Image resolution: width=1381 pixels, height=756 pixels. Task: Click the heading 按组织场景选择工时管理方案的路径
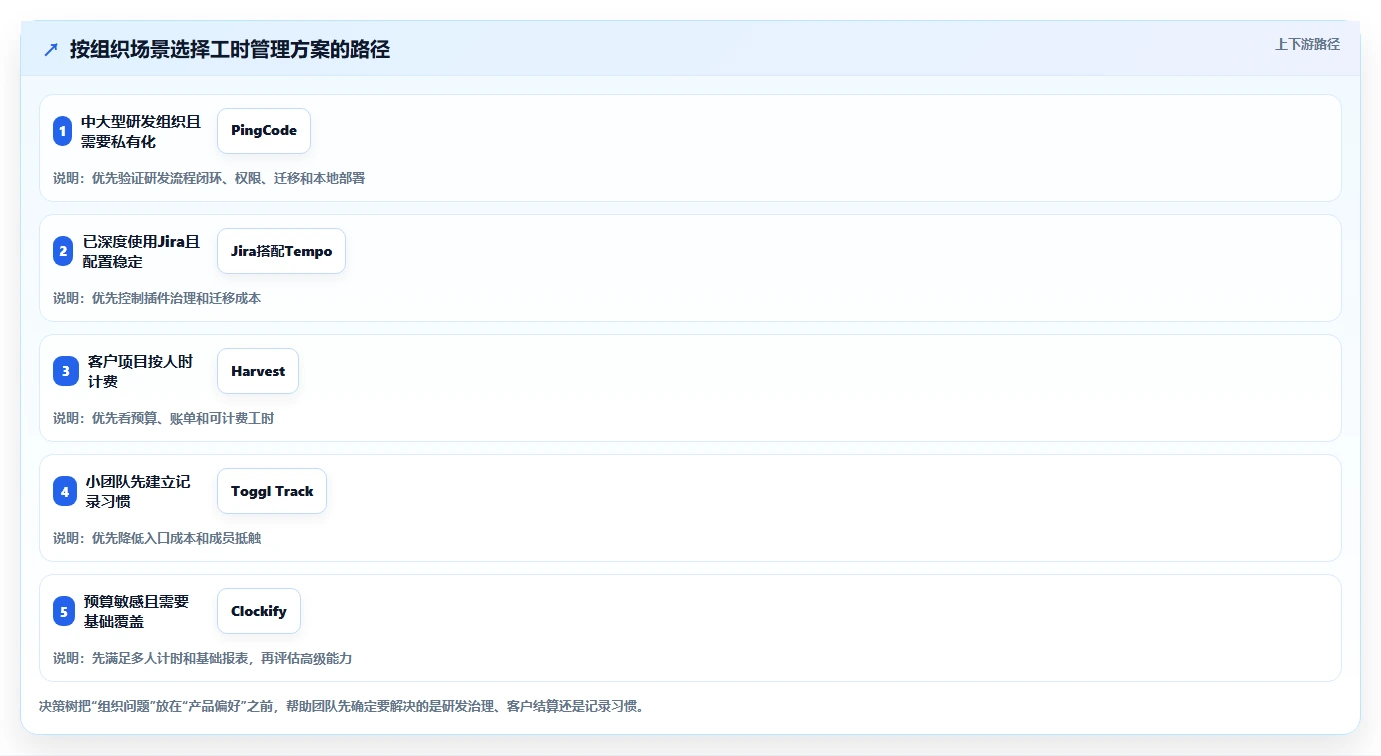tap(230, 49)
